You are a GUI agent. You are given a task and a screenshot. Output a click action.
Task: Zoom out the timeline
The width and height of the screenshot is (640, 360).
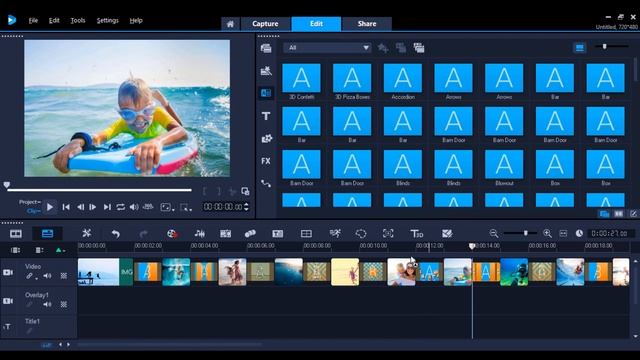[493, 233]
